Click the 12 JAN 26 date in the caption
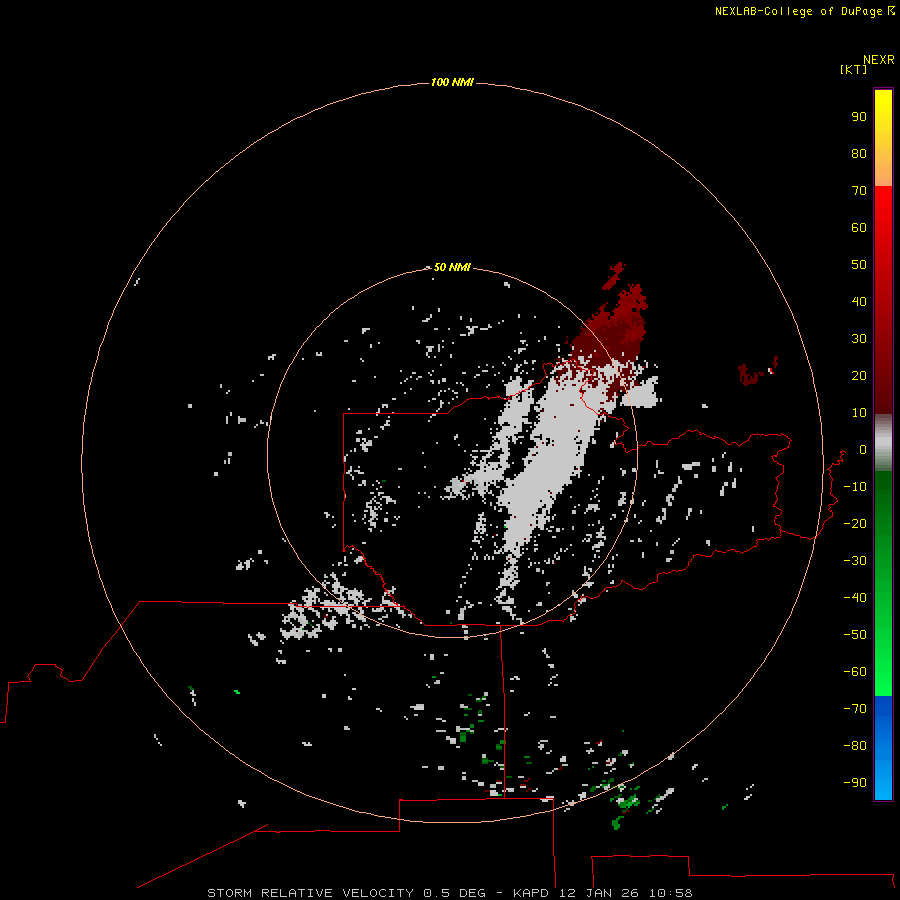This screenshot has height=900, width=900. [x=599, y=893]
